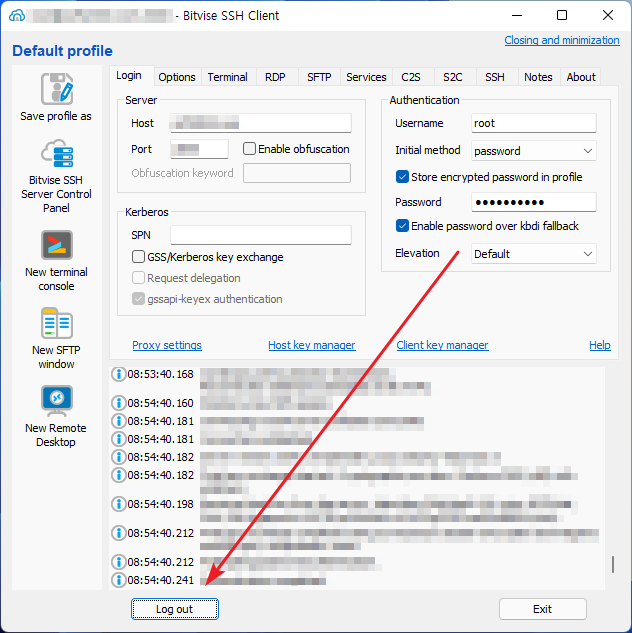632x633 pixels.
Task: Enable obfuscation checkbox
Action: (249, 149)
